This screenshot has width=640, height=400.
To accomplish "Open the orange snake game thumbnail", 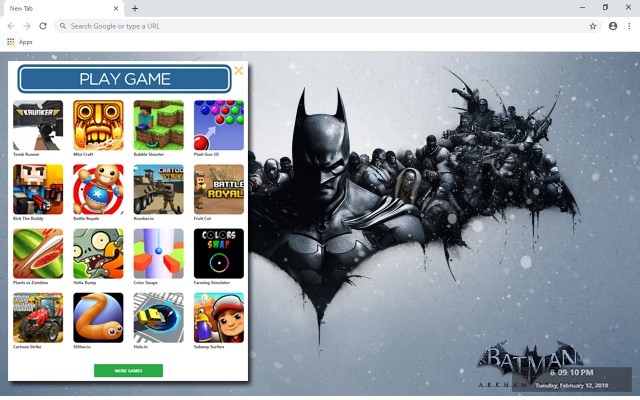I will tap(98, 318).
